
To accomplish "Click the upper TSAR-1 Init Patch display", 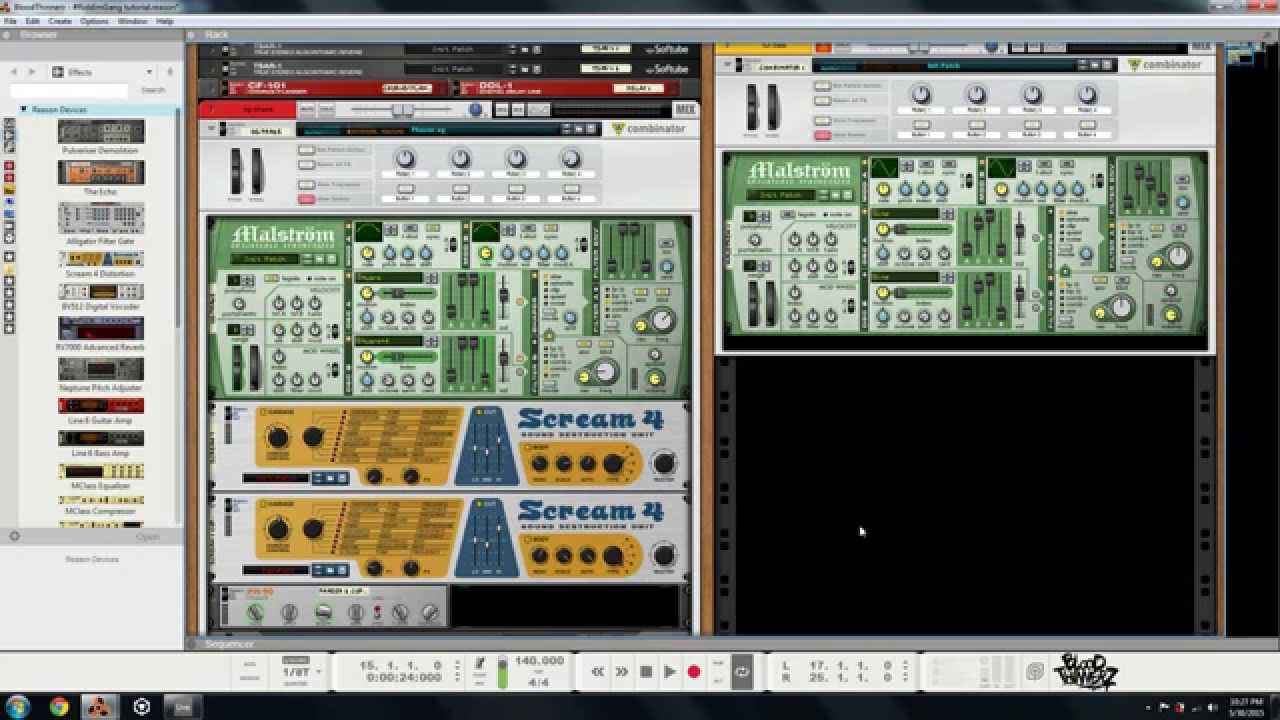I will 452,48.
